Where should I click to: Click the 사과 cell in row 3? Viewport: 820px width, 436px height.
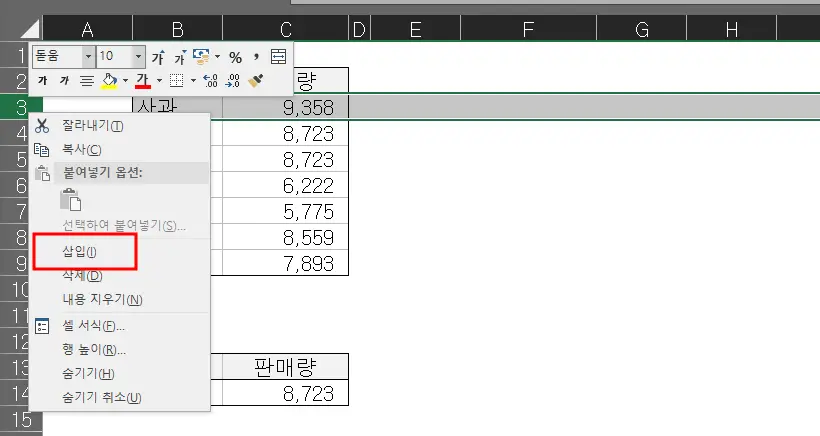click(177, 107)
